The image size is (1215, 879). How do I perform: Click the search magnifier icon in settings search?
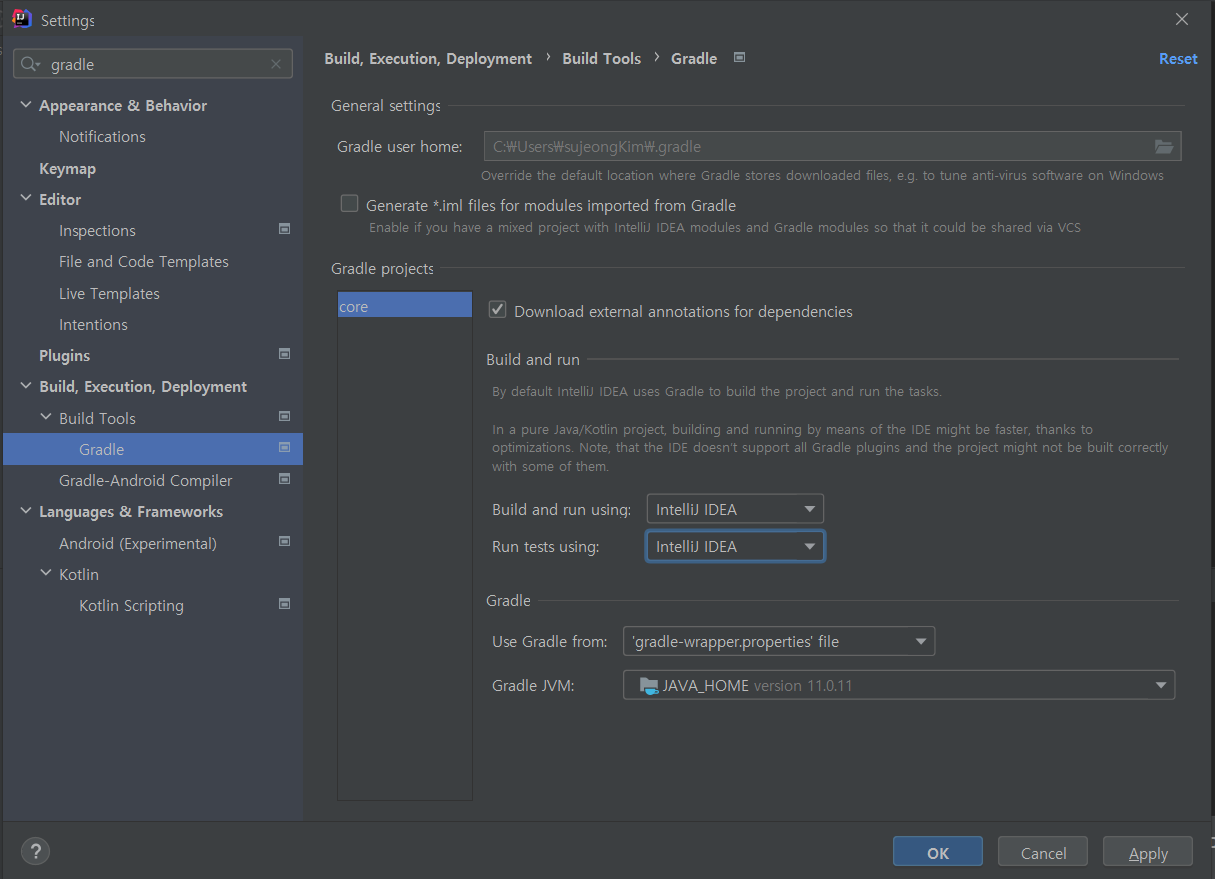(30, 64)
